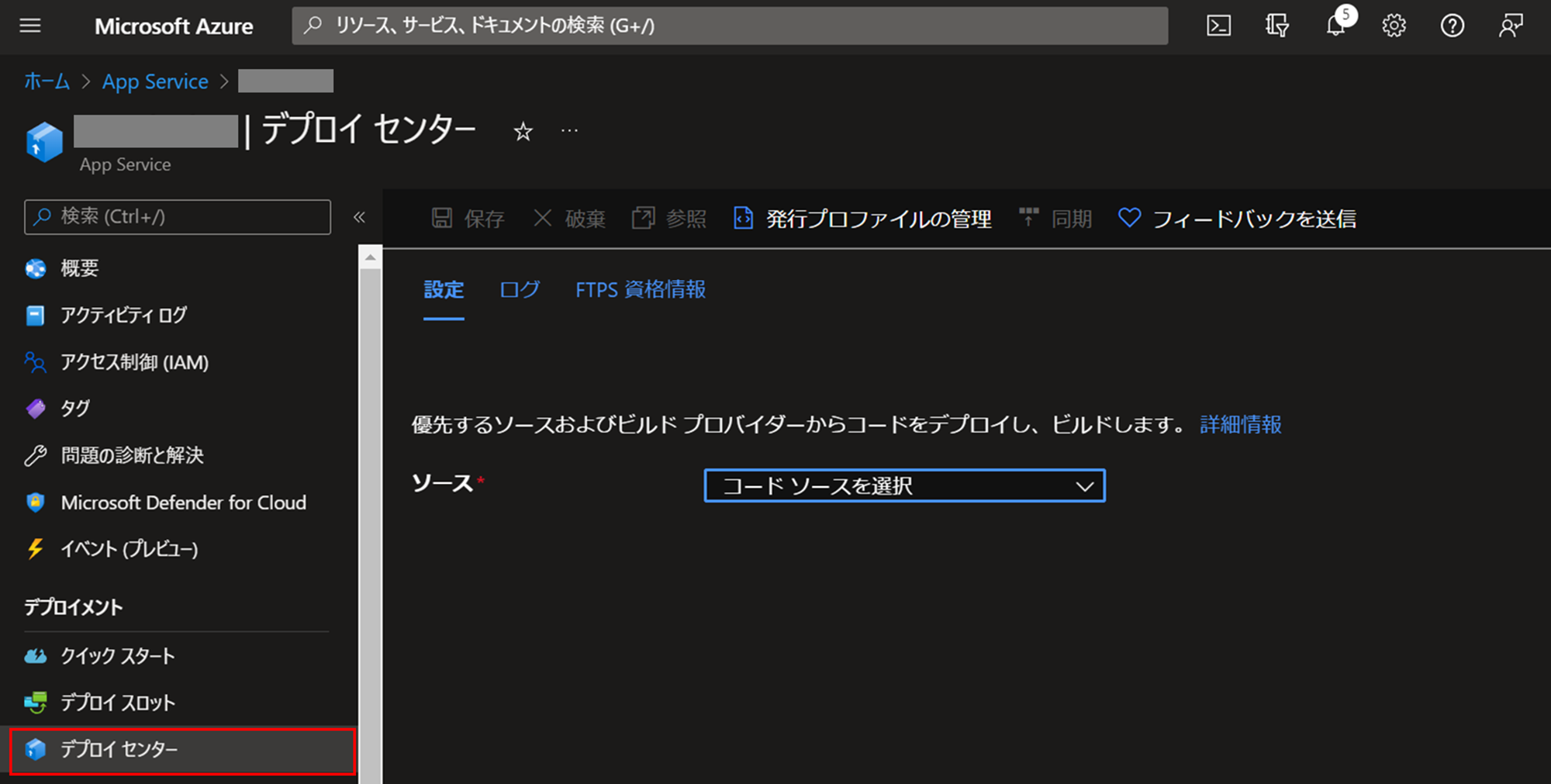This screenshot has width=1551, height=784.
Task: Select the 設定 tab
Action: [x=444, y=290]
